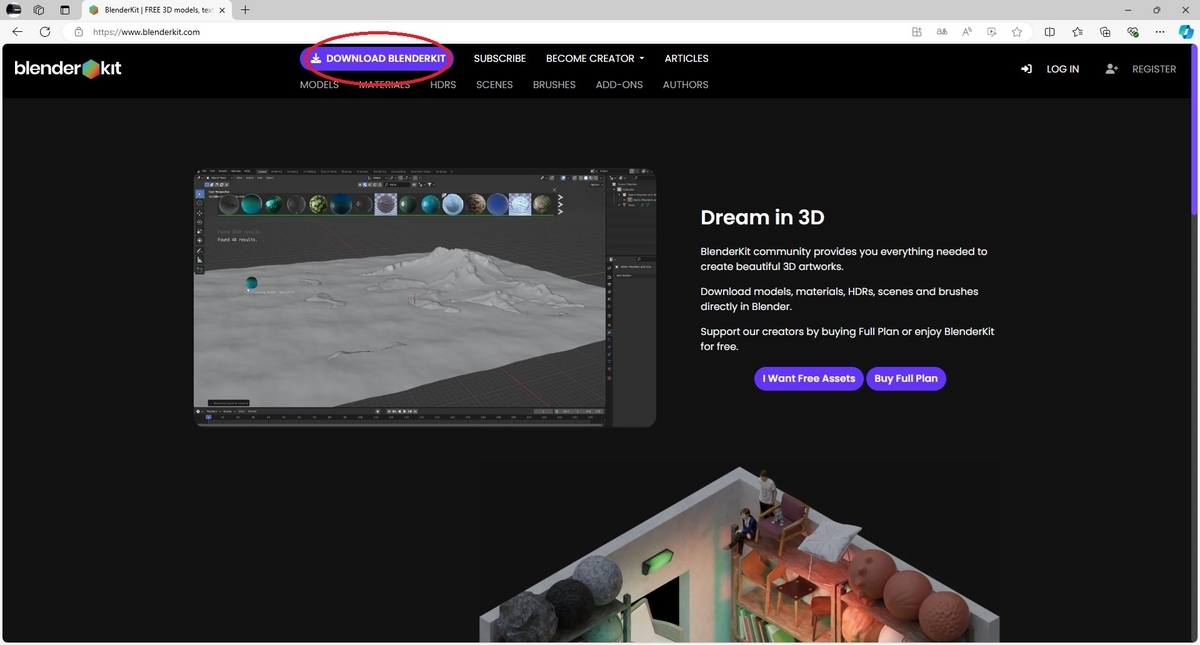
Task: Click the Blender terrain screenshot image
Action: [x=424, y=298]
